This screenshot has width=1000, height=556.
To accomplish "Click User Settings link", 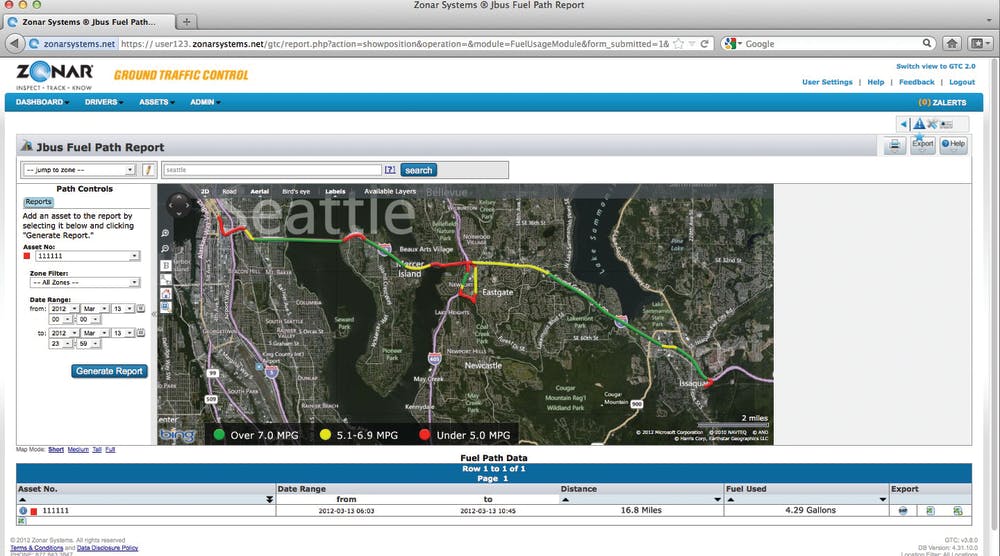I will (827, 82).
